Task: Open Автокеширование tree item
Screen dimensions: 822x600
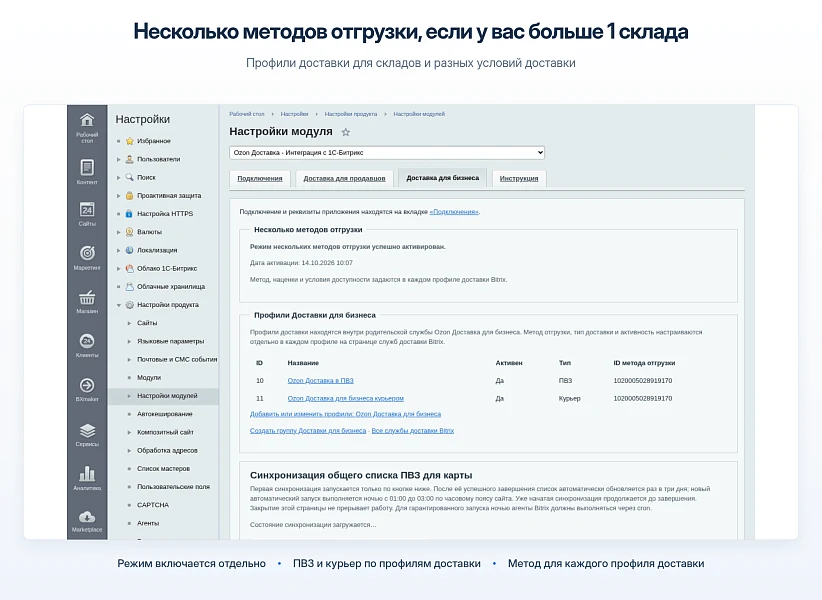Action: click(165, 414)
